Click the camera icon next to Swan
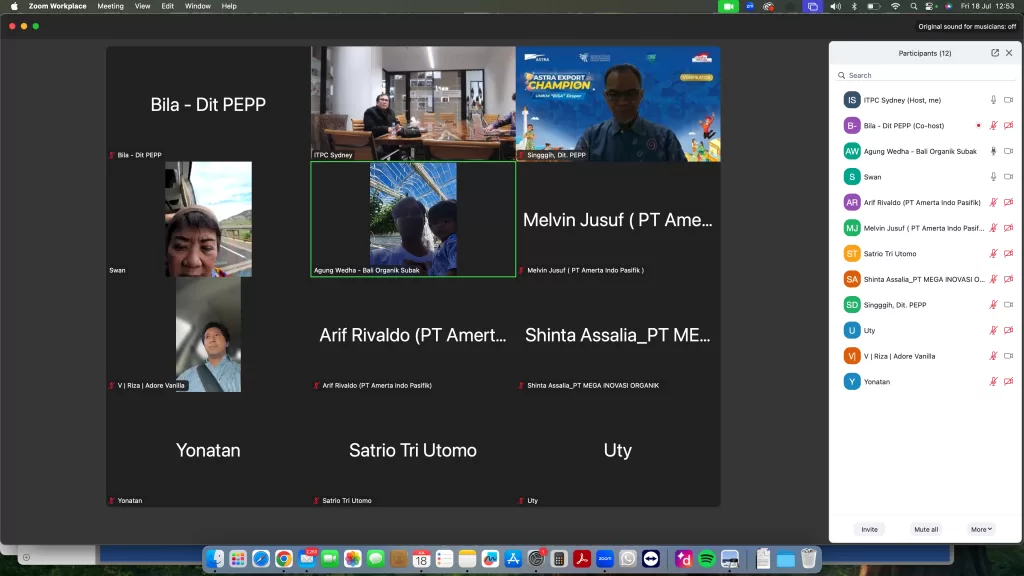 click(x=1008, y=177)
